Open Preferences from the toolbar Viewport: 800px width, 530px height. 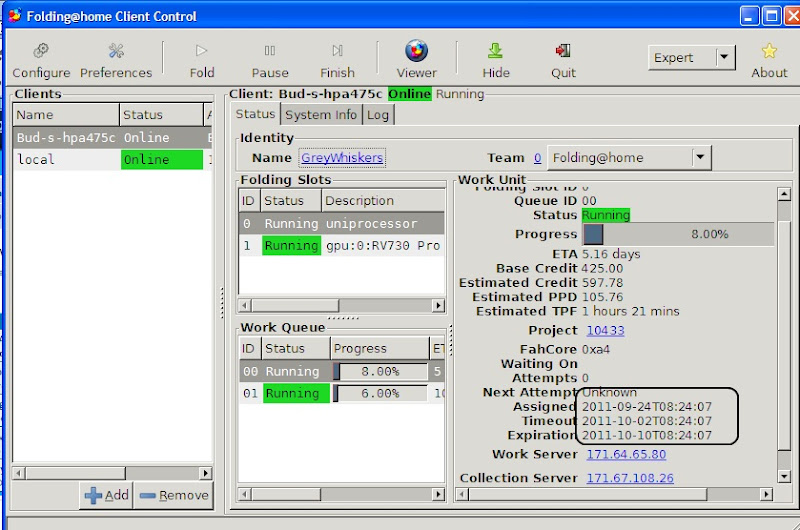(116, 61)
